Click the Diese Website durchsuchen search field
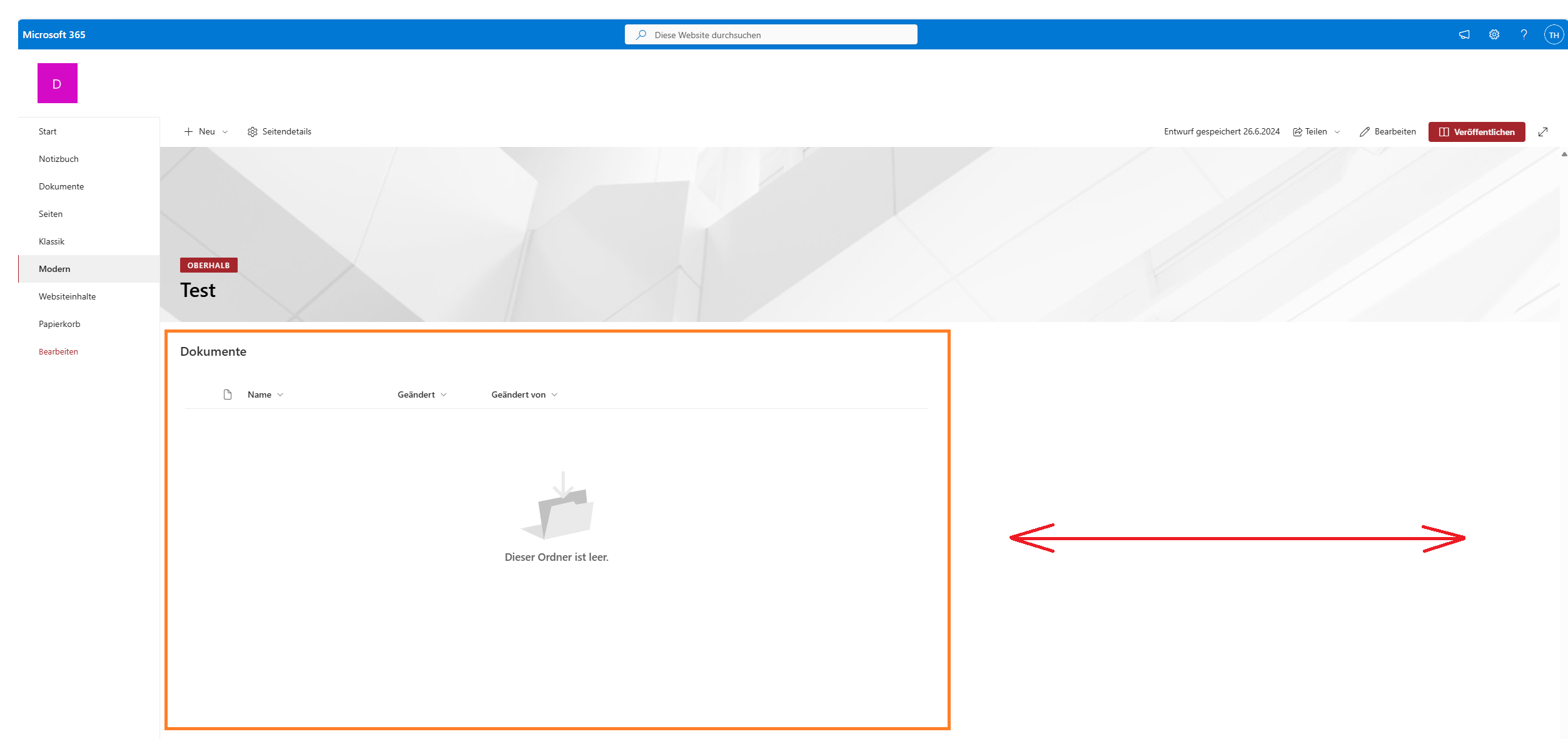 (771, 35)
